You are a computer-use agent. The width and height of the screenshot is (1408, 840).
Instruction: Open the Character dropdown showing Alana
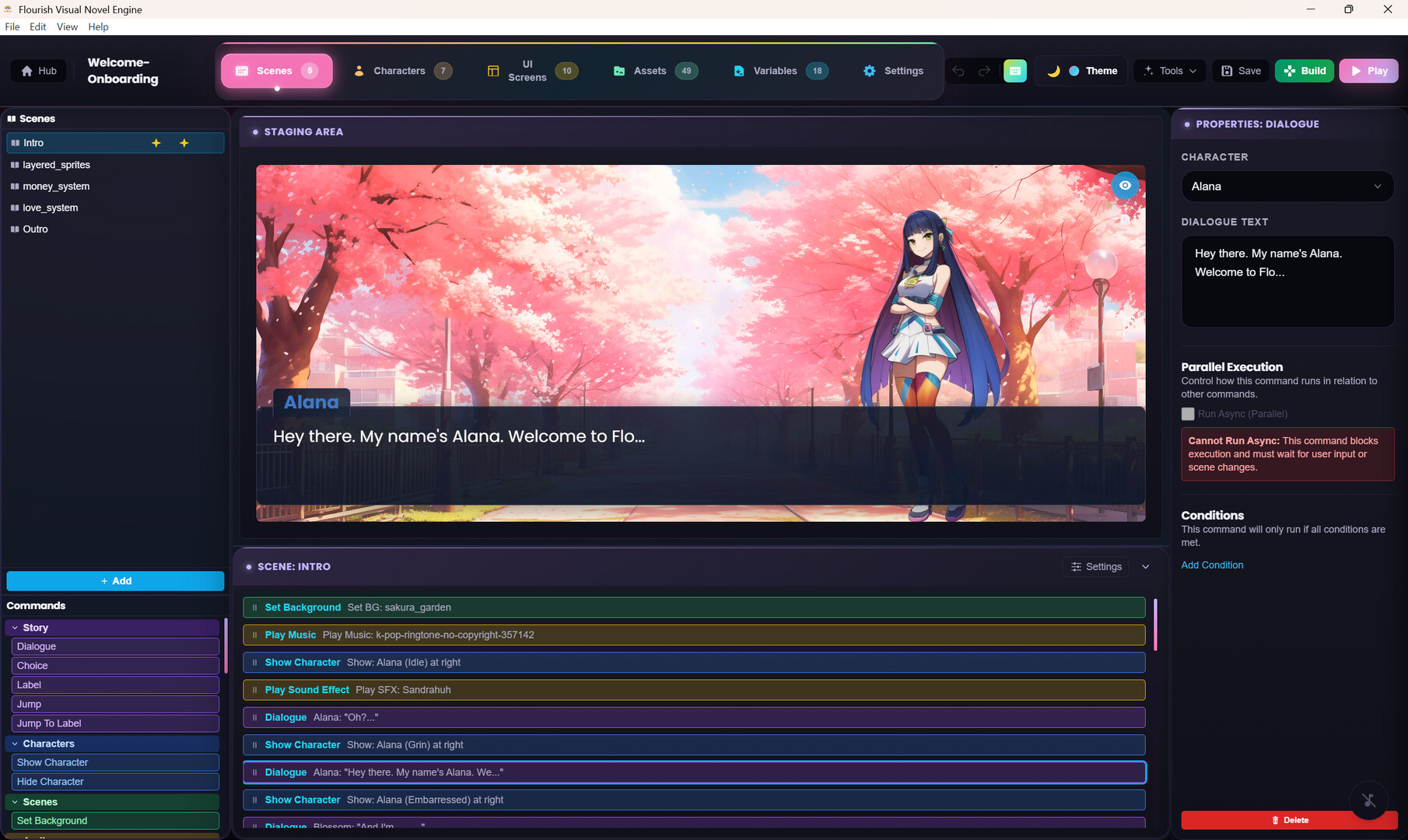[x=1287, y=187]
